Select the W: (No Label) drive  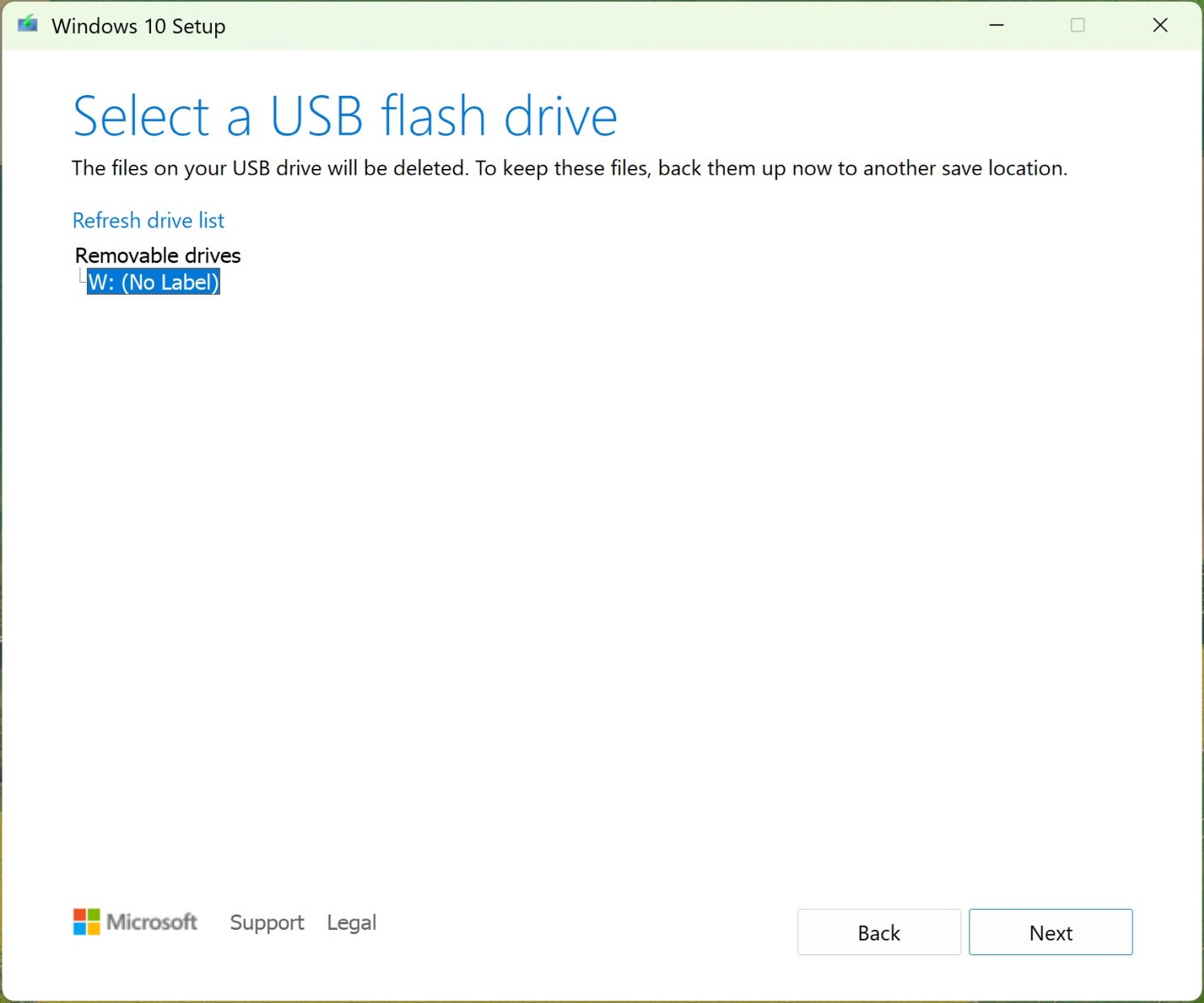(x=153, y=283)
